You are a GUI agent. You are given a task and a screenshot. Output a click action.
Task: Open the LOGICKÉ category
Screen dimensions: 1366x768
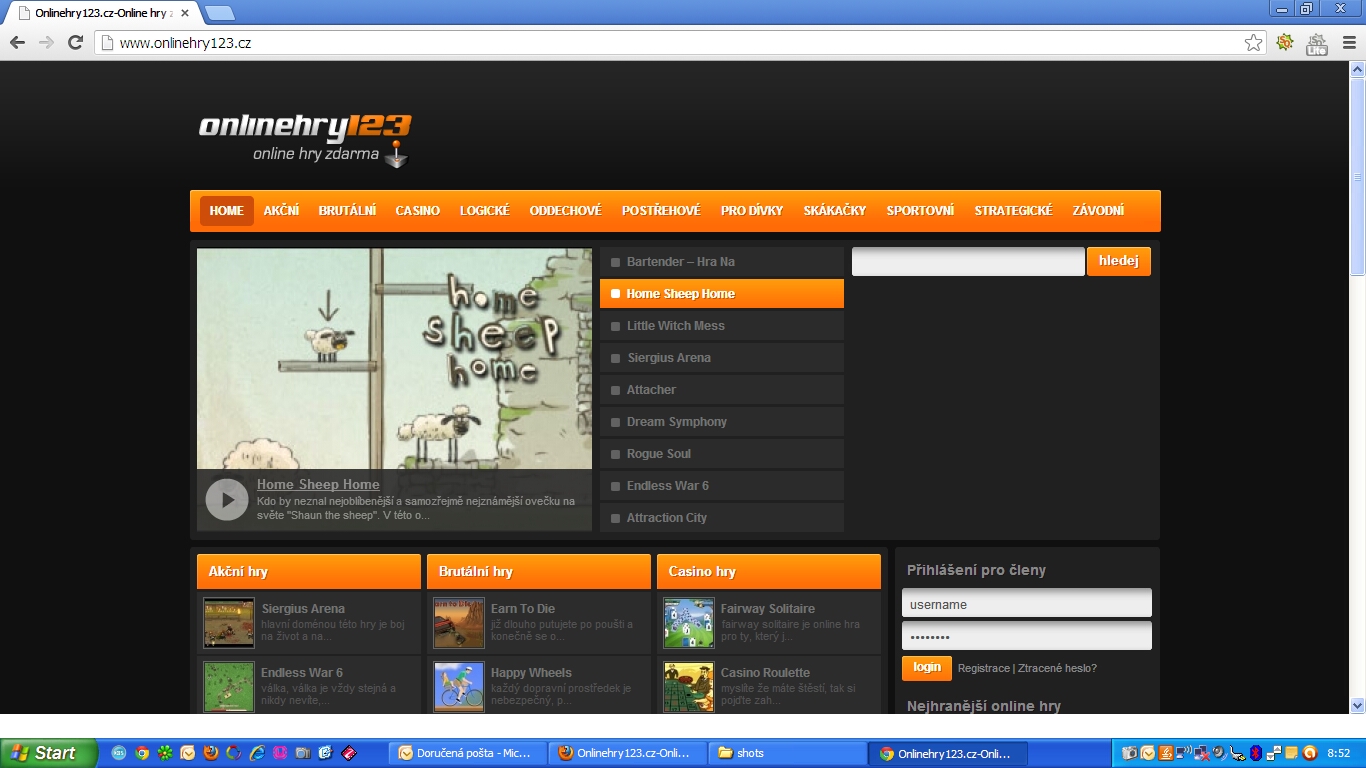tap(485, 211)
